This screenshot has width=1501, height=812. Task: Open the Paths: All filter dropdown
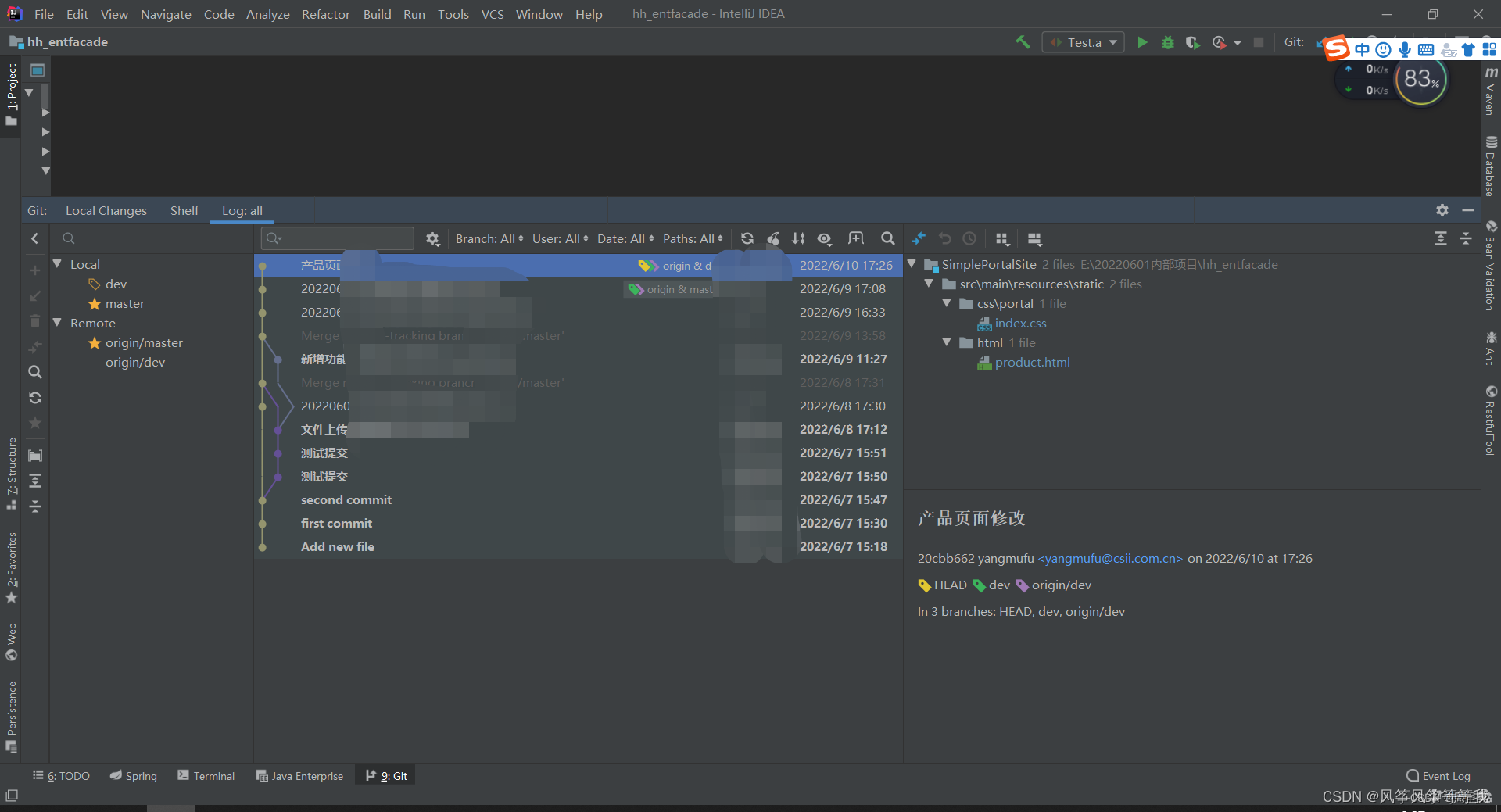coord(693,238)
